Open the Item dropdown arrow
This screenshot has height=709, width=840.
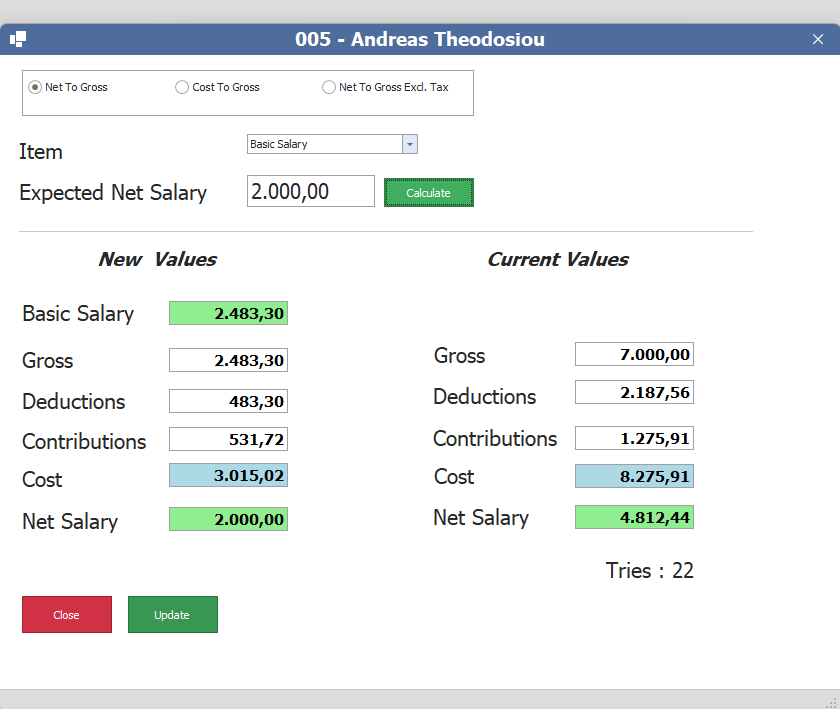click(x=410, y=144)
